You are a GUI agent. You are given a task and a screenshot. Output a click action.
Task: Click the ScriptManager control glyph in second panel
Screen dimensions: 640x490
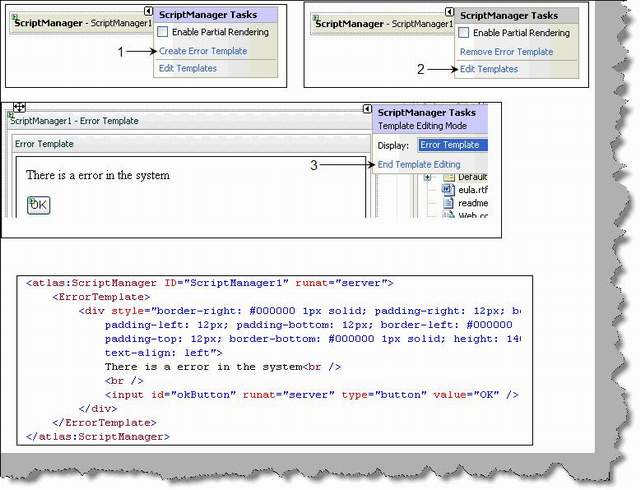tap(316, 18)
